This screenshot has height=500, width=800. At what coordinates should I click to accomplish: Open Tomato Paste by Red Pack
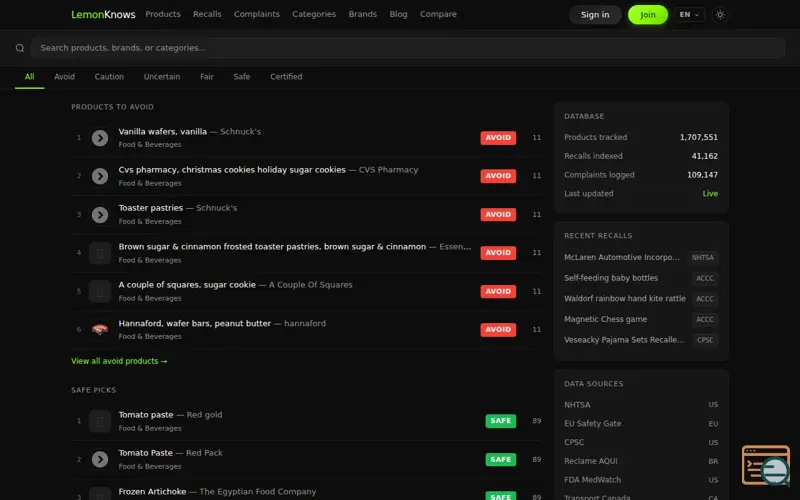145,453
